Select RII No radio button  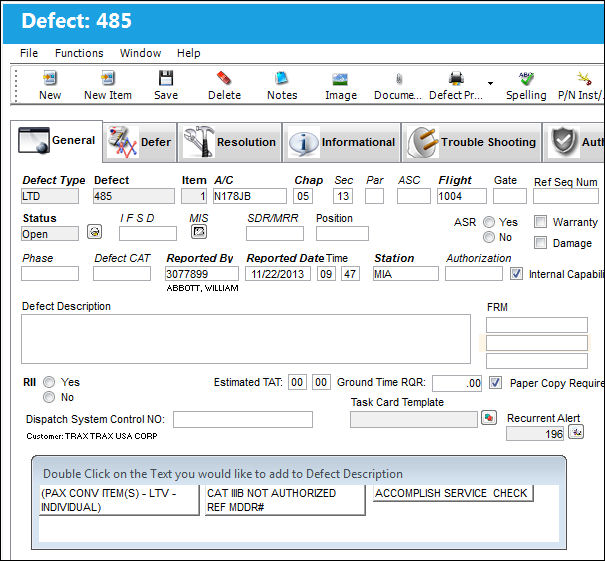pyautogui.click(x=49, y=397)
